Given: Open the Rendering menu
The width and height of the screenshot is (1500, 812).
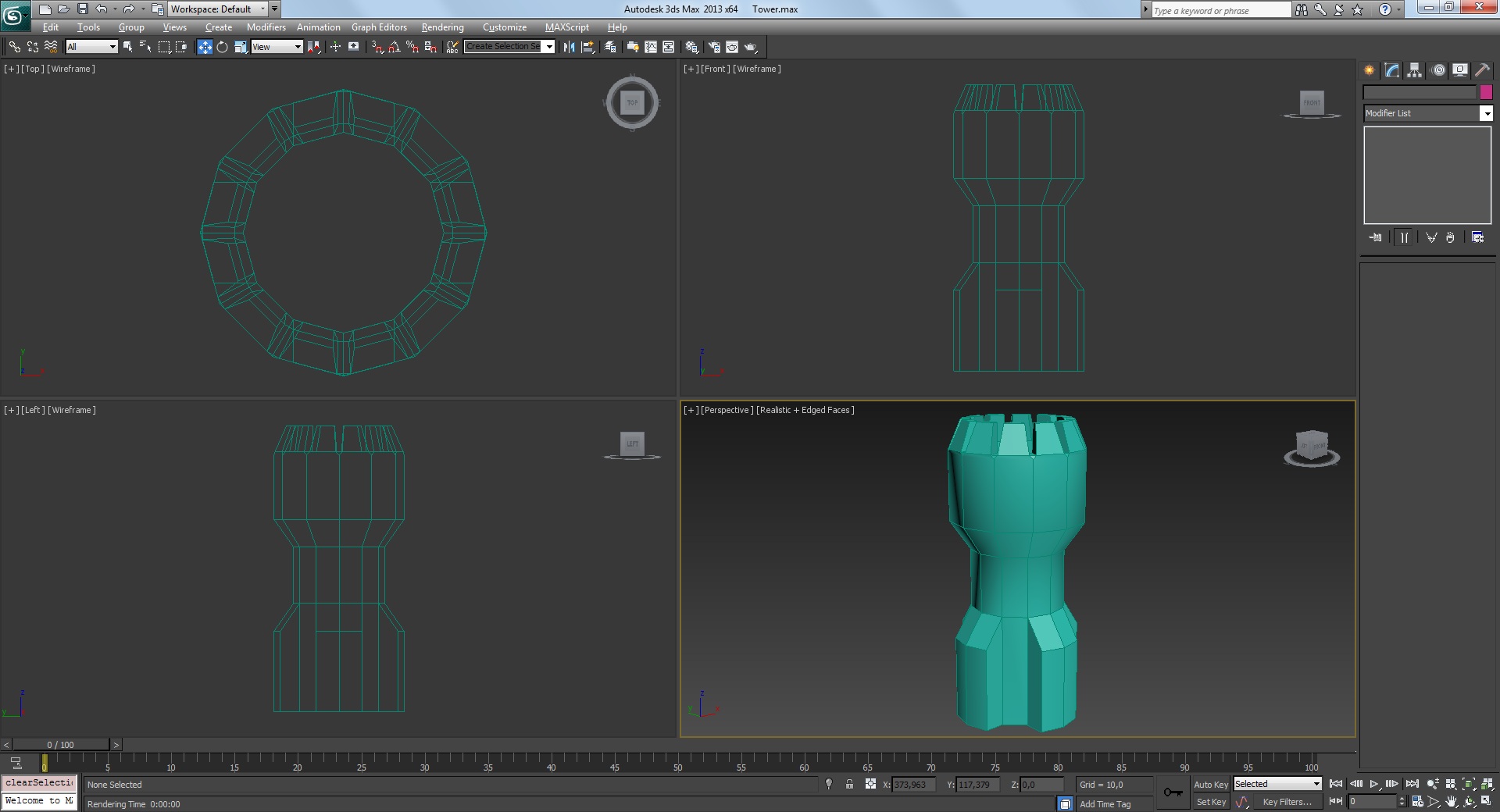Looking at the screenshot, I should (x=442, y=27).
